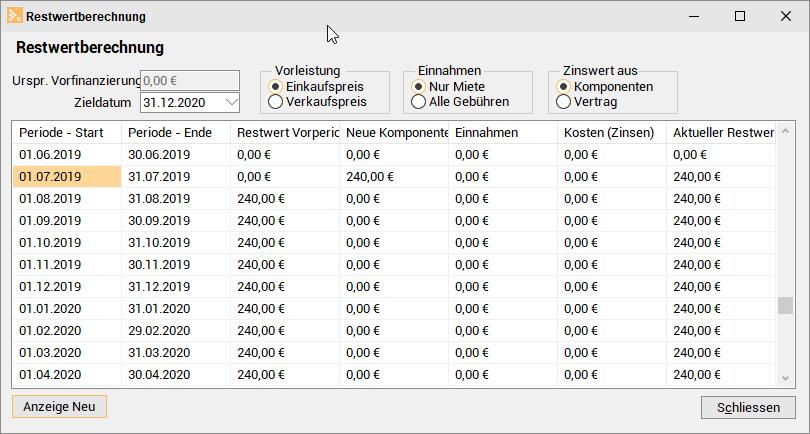This screenshot has width=810, height=434.
Task: Select Vertrag for Zinswert aus
Action: click(564, 101)
